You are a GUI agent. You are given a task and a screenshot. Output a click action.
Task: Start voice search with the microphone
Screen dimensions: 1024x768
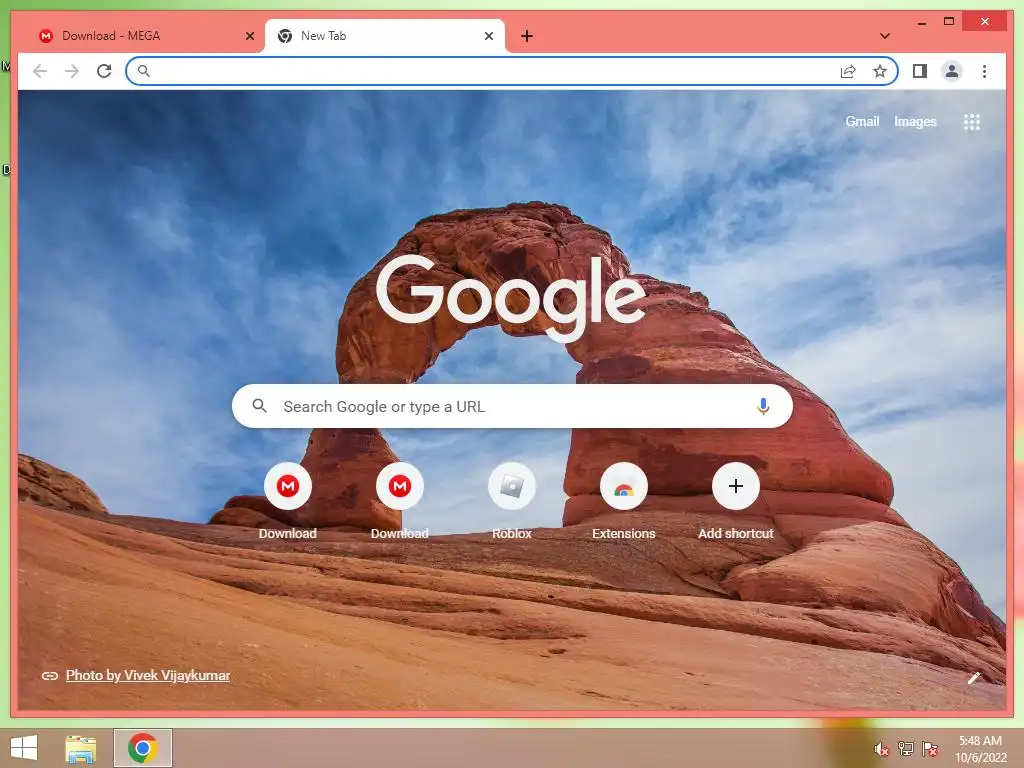coord(763,406)
